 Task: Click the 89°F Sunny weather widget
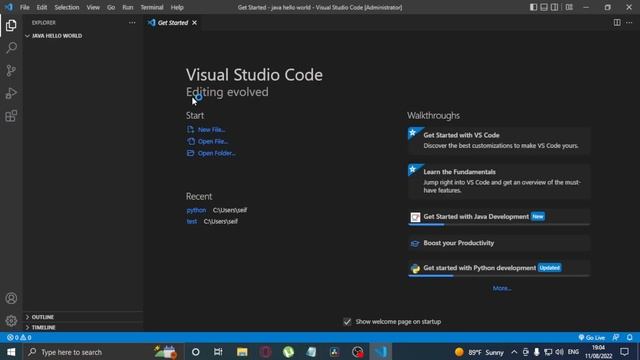[479, 352]
